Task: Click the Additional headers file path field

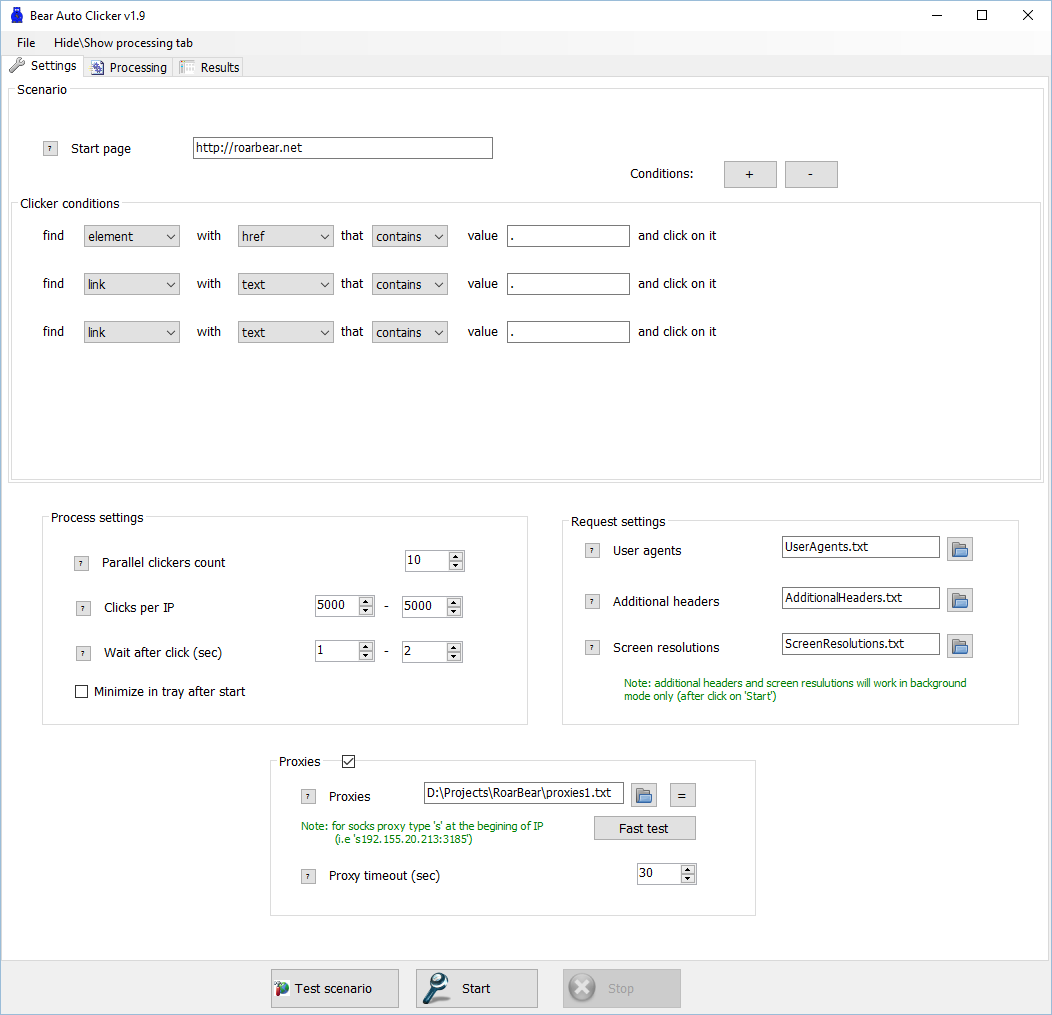Action: click(x=861, y=598)
